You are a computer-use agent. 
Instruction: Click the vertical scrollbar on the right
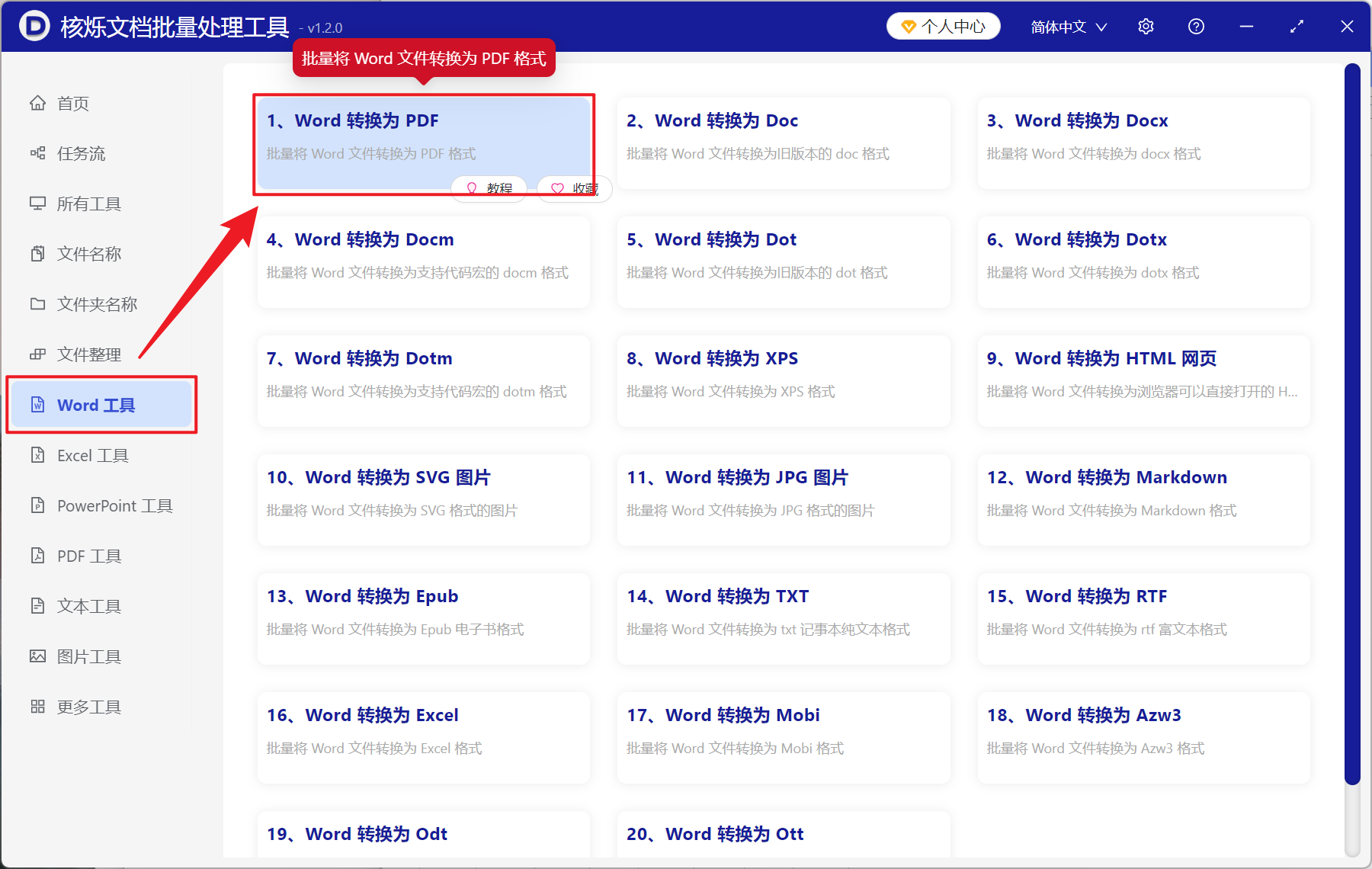coord(1352,427)
